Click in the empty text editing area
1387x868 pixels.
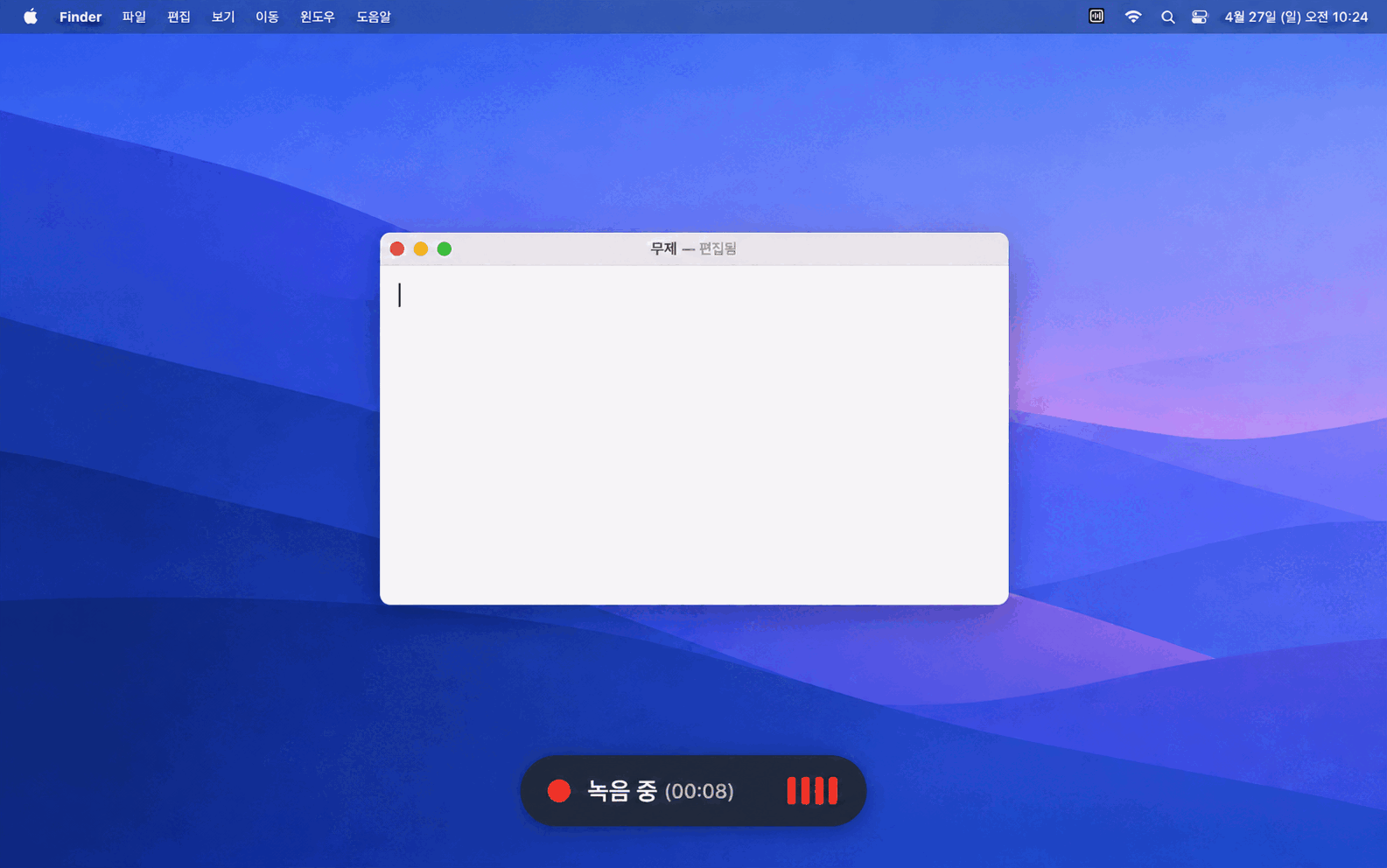694,435
